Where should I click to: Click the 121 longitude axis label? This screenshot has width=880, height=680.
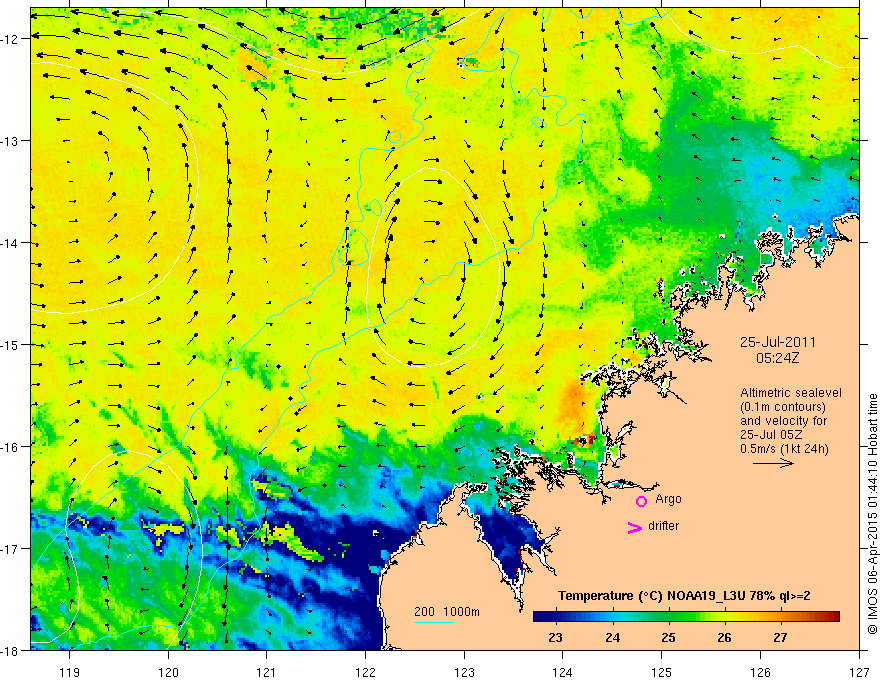[x=267, y=672]
